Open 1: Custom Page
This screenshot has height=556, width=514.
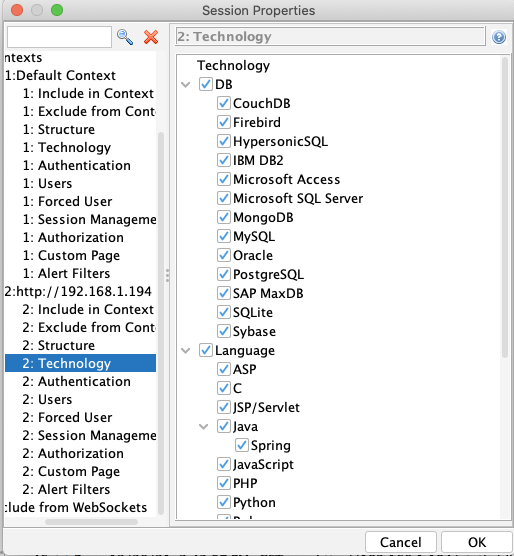(71, 256)
